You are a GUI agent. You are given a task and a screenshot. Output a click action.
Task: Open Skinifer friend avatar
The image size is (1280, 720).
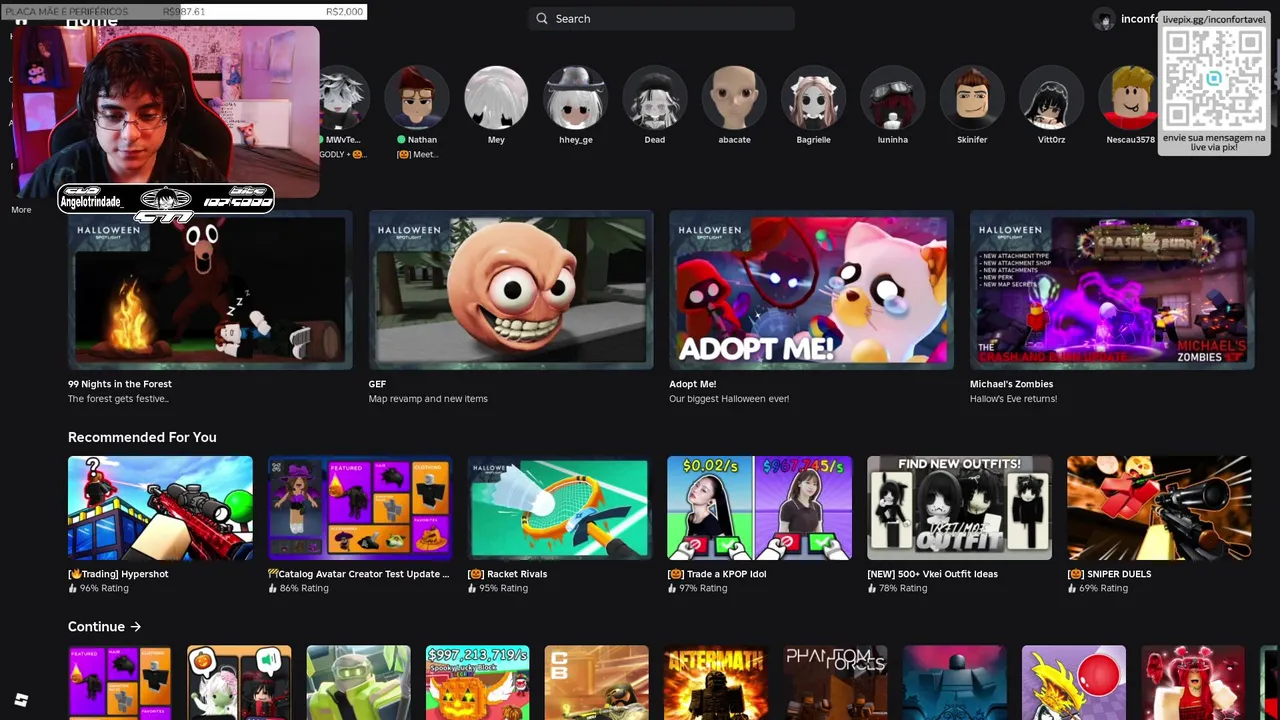[x=972, y=98]
